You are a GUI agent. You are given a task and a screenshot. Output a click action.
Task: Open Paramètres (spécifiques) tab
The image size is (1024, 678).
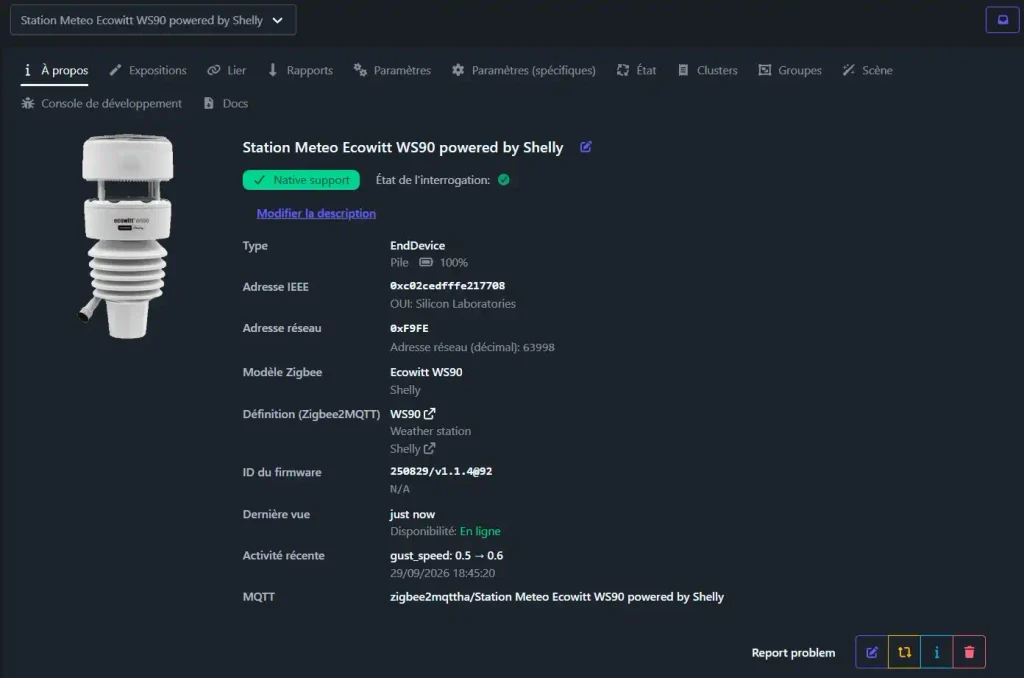[524, 71]
